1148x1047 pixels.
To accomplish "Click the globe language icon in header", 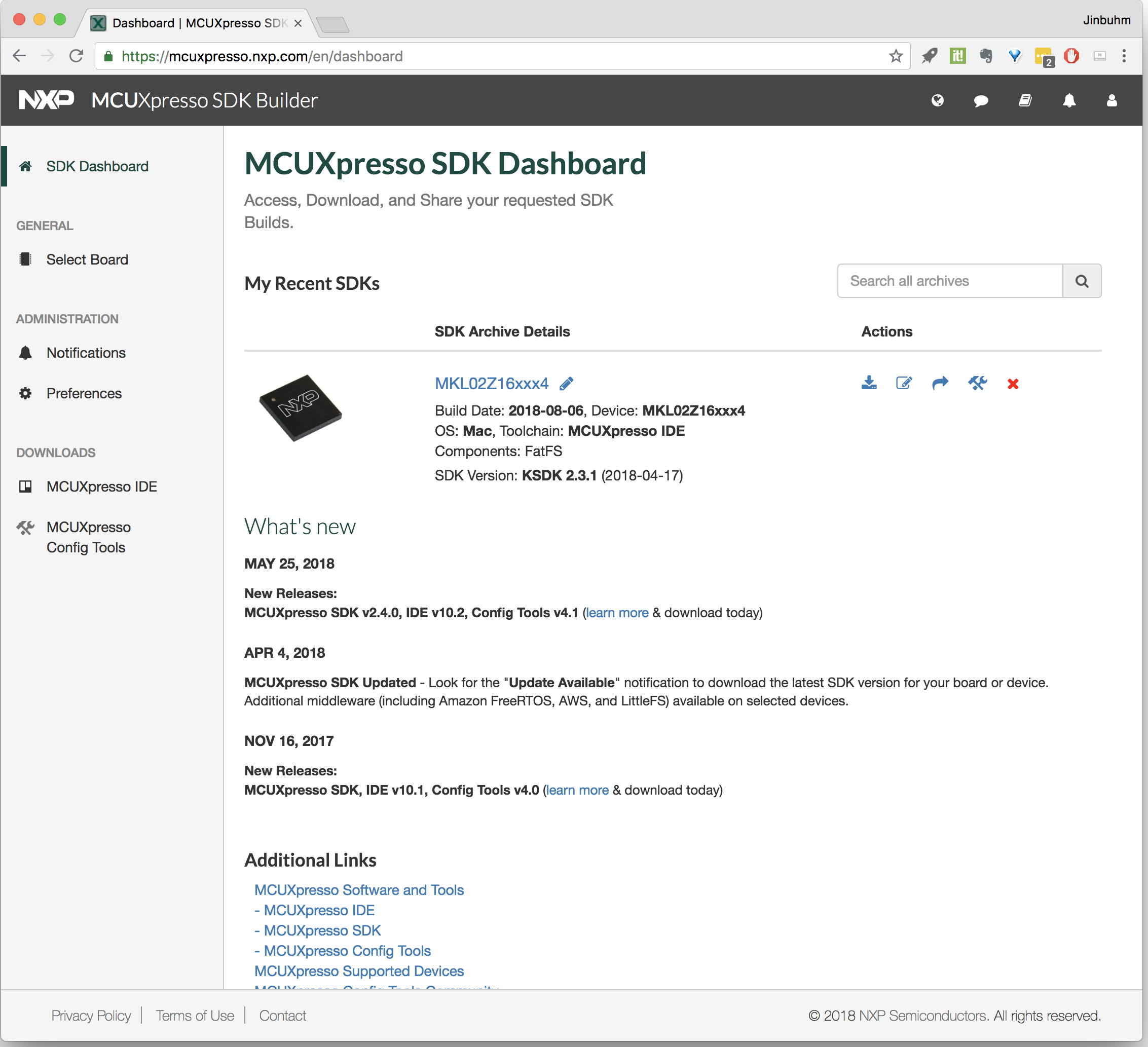I will click(x=937, y=101).
